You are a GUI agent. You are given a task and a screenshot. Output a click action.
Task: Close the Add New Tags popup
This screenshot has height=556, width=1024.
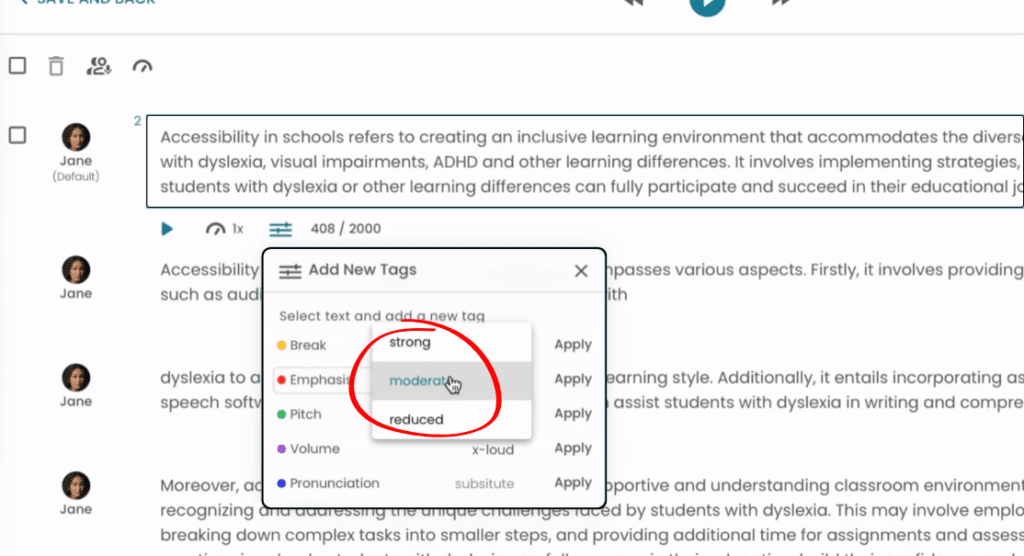[581, 270]
